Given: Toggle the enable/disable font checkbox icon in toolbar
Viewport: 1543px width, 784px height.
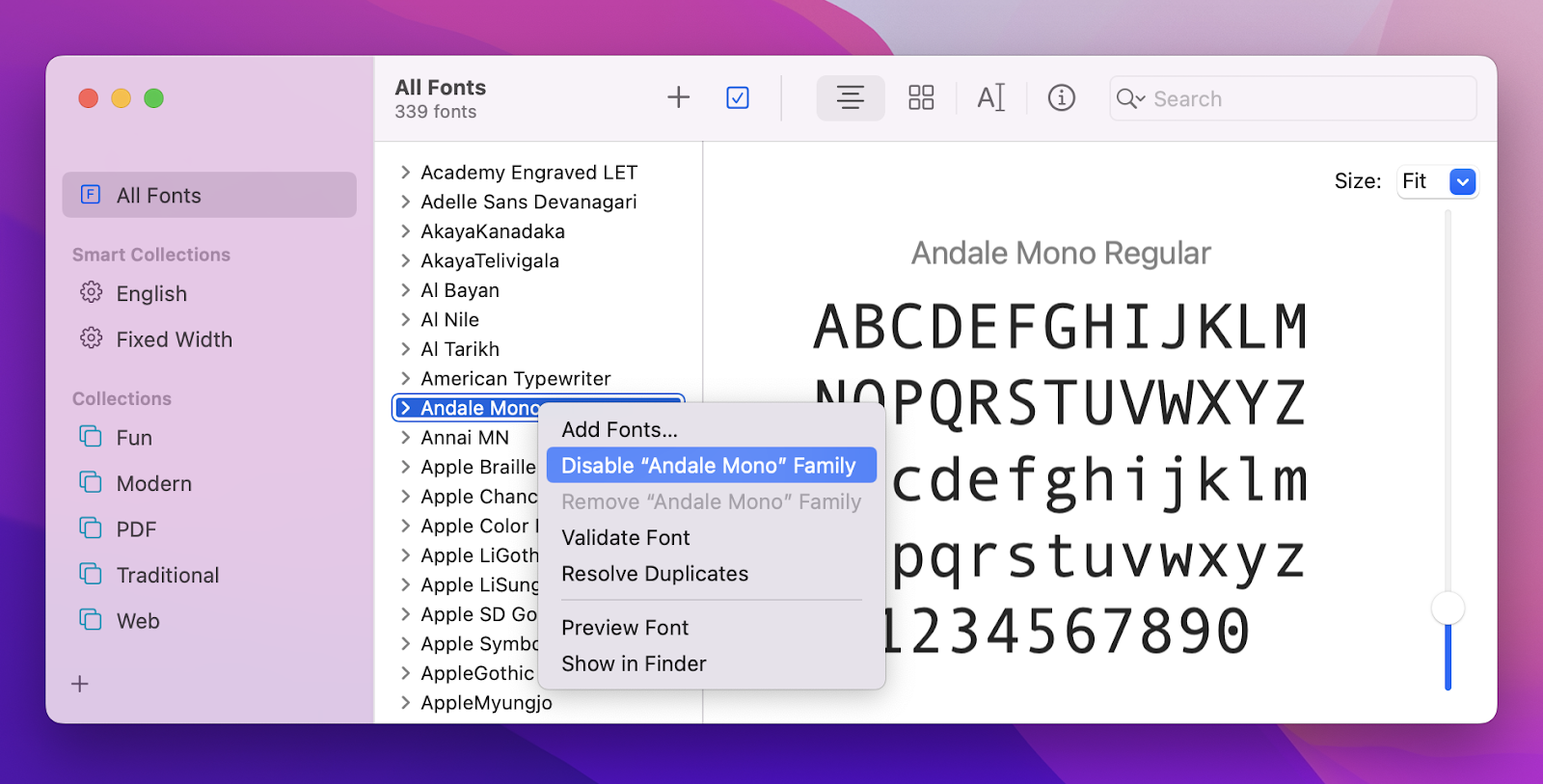Looking at the screenshot, I should click(x=738, y=97).
